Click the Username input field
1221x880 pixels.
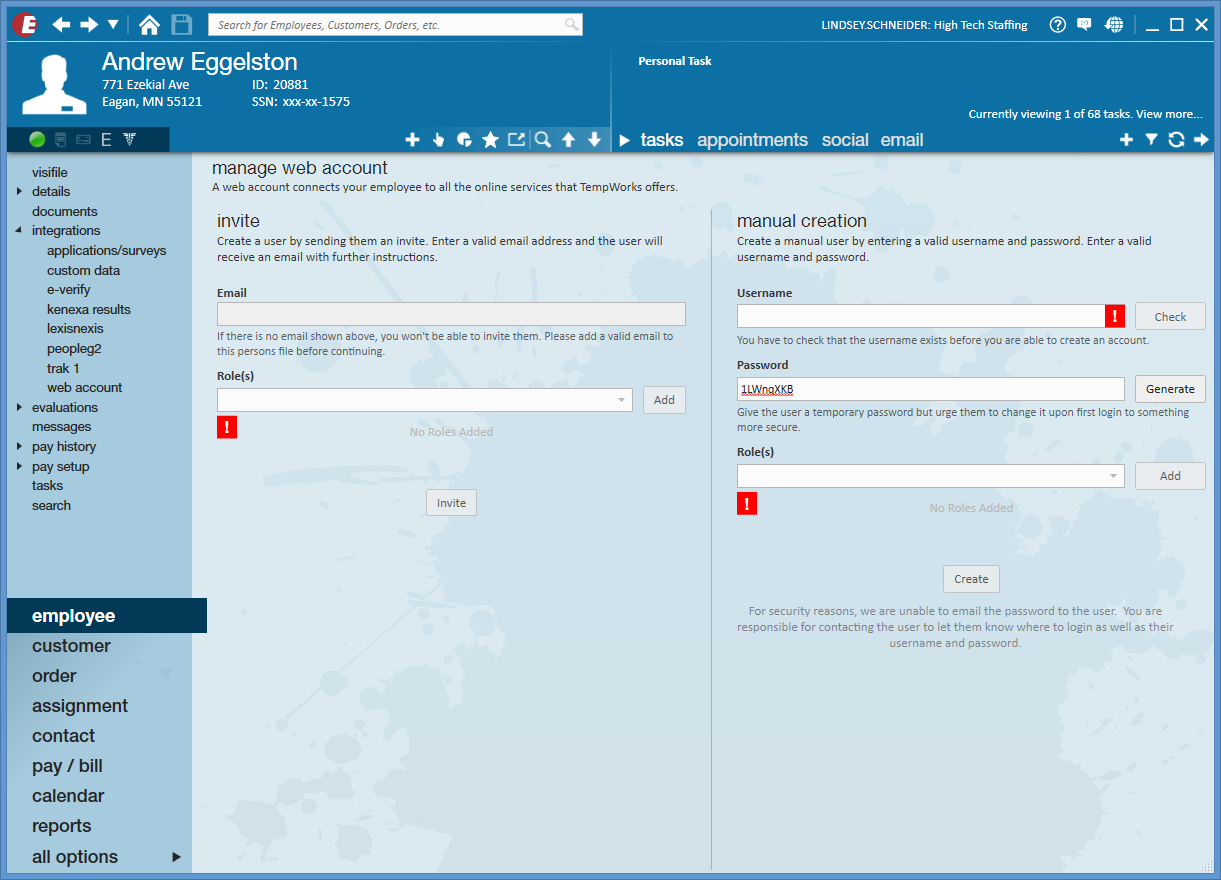921,316
